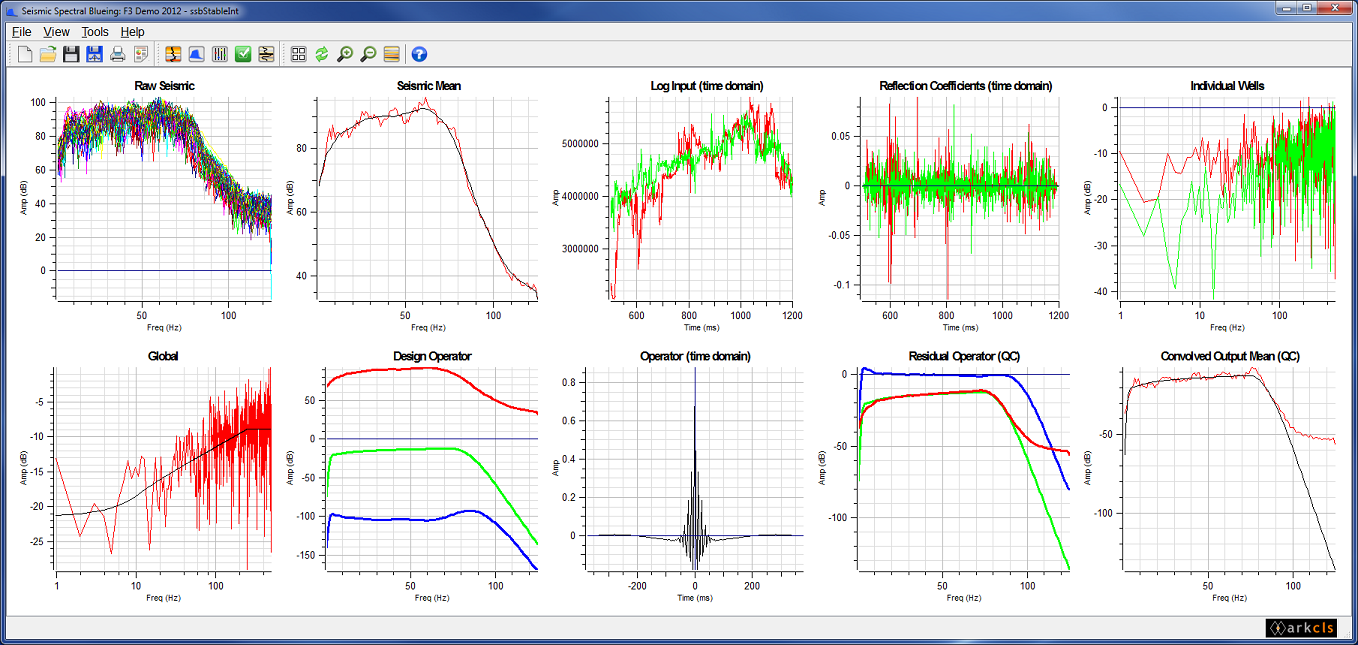Open a file with the folder icon
Image resolution: width=1358 pixels, height=645 pixels.
(48, 54)
